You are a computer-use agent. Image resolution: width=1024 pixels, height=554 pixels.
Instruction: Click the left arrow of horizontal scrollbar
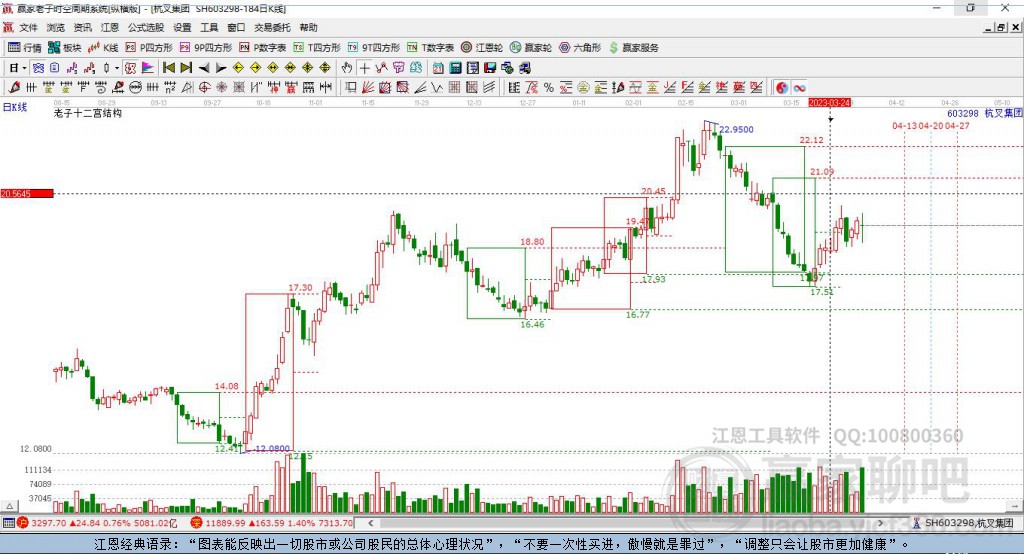371,523
